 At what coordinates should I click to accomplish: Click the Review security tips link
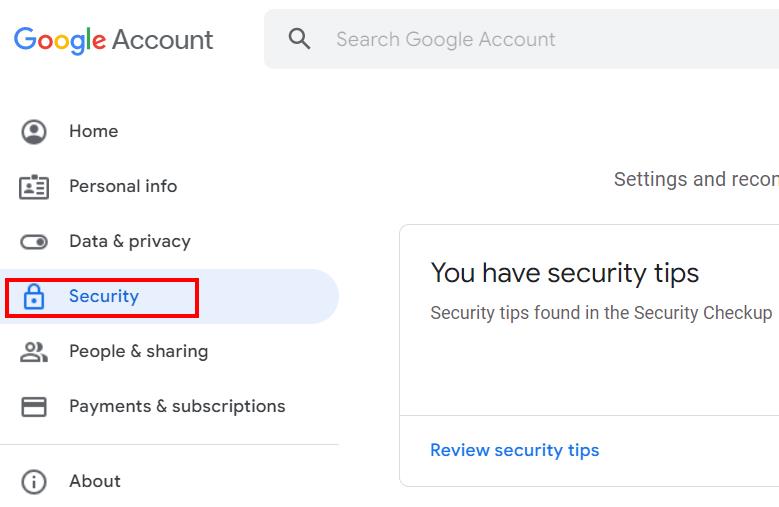tap(515, 450)
